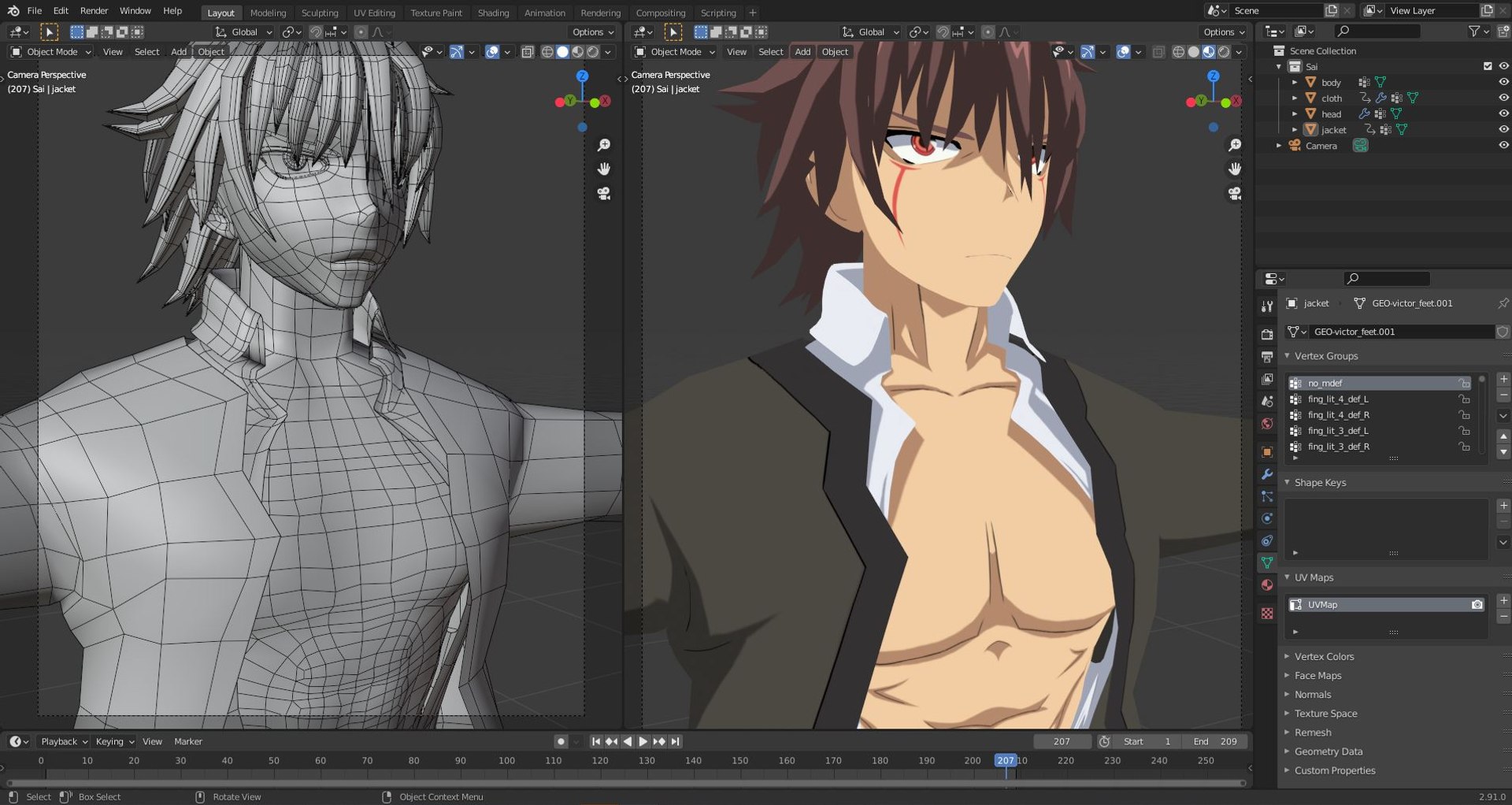Open the Playback dropdown in the timeline
Screen dimensions: 1512x805
pyautogui.click(x=63, y=741)
